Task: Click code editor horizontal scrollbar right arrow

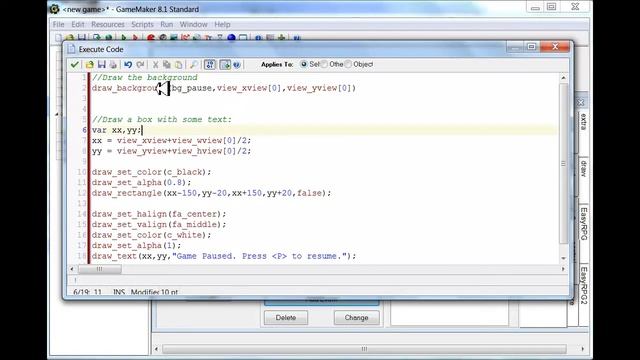Action: (563, 269)
